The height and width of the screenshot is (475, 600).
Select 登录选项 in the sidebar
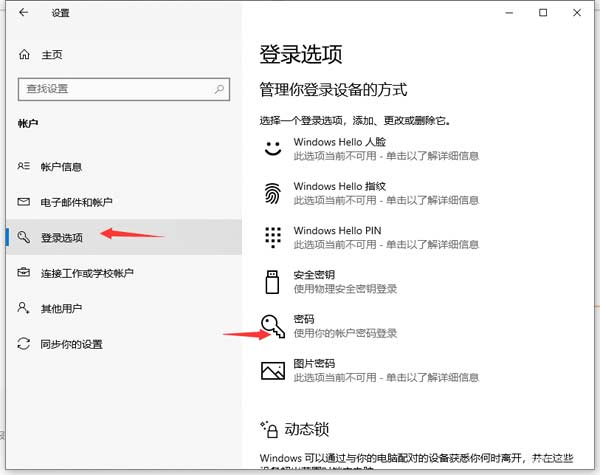pyautogui.click(x=124, y=237)
